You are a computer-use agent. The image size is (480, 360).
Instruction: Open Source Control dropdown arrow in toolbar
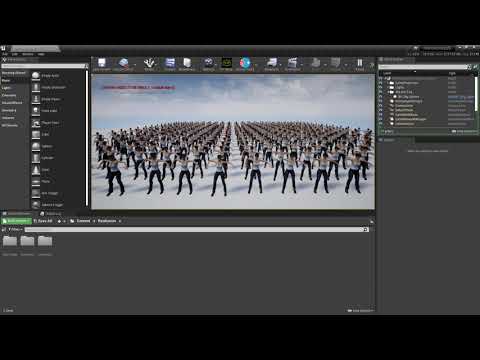pyautogui.click(x=135, y=64)
